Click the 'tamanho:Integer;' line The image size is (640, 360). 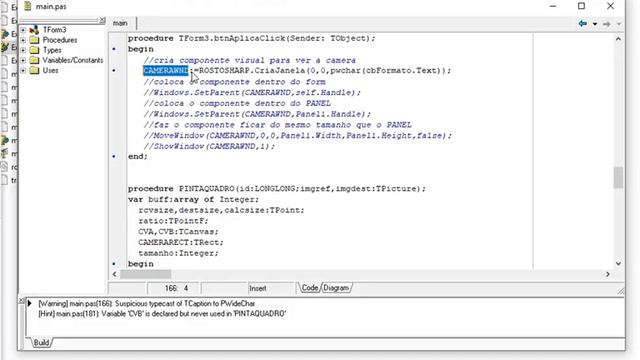(x=178, y=253)
